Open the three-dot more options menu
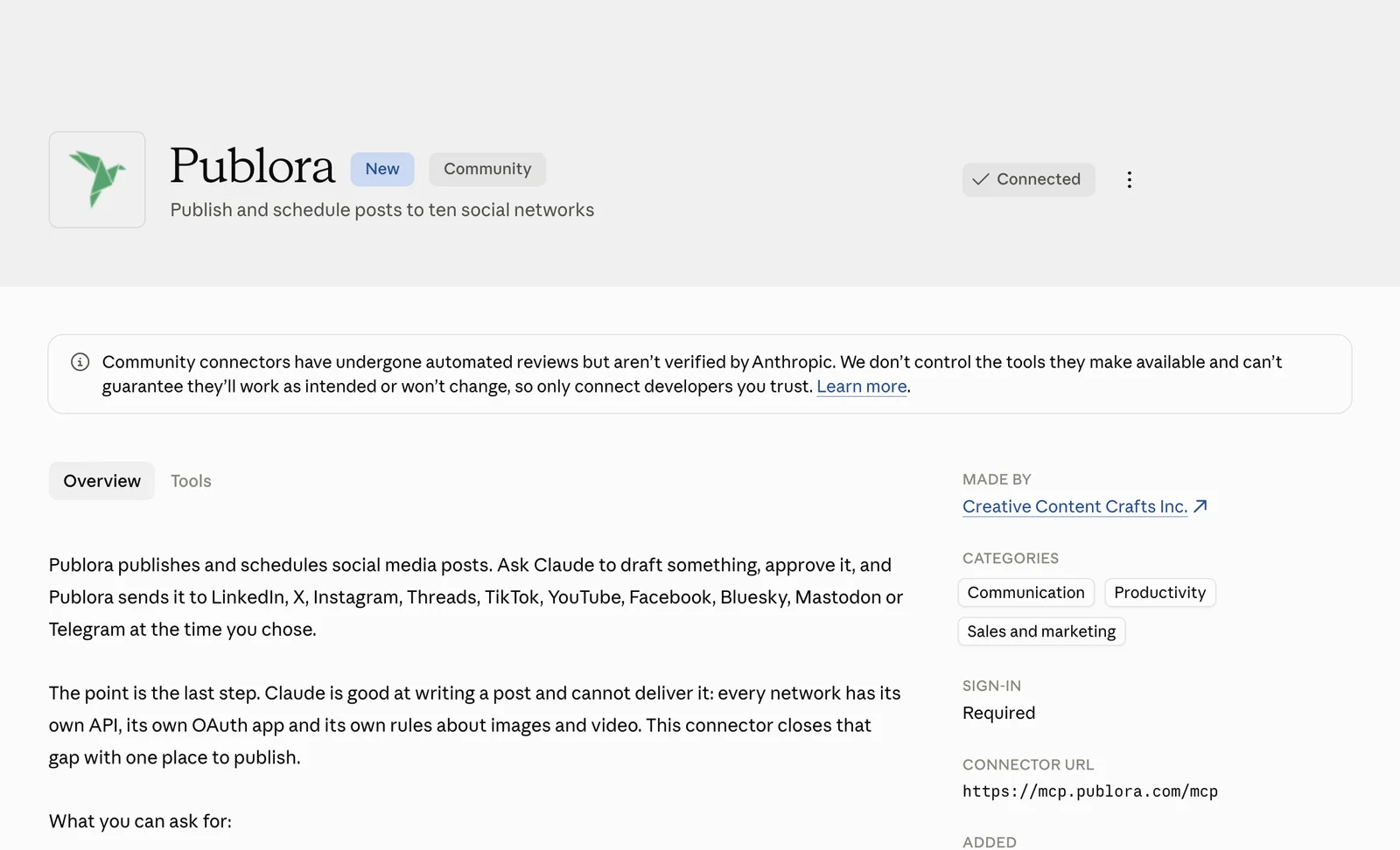This screenshot has width=1400, height=850. (x=1129, y=179)
